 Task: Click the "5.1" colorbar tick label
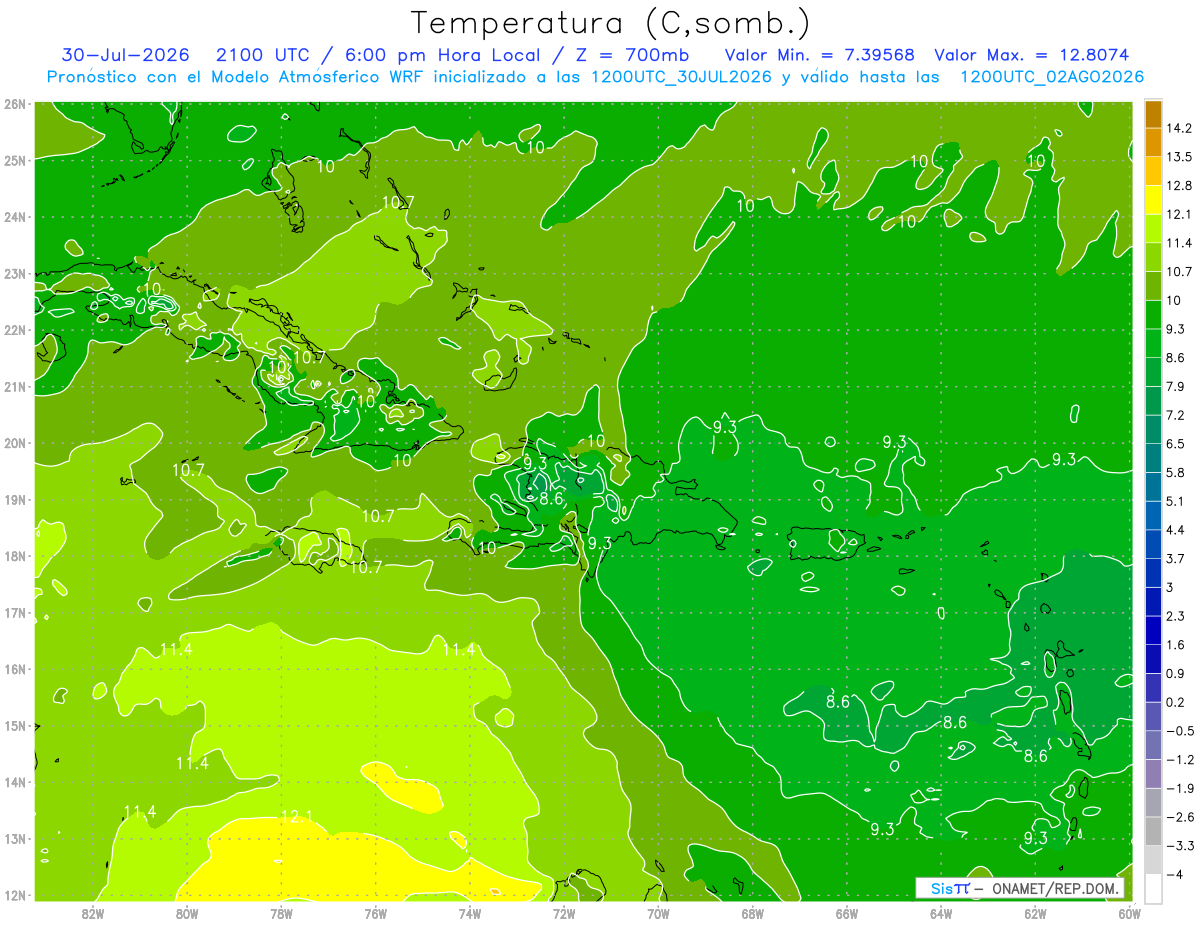(1175, 501)
